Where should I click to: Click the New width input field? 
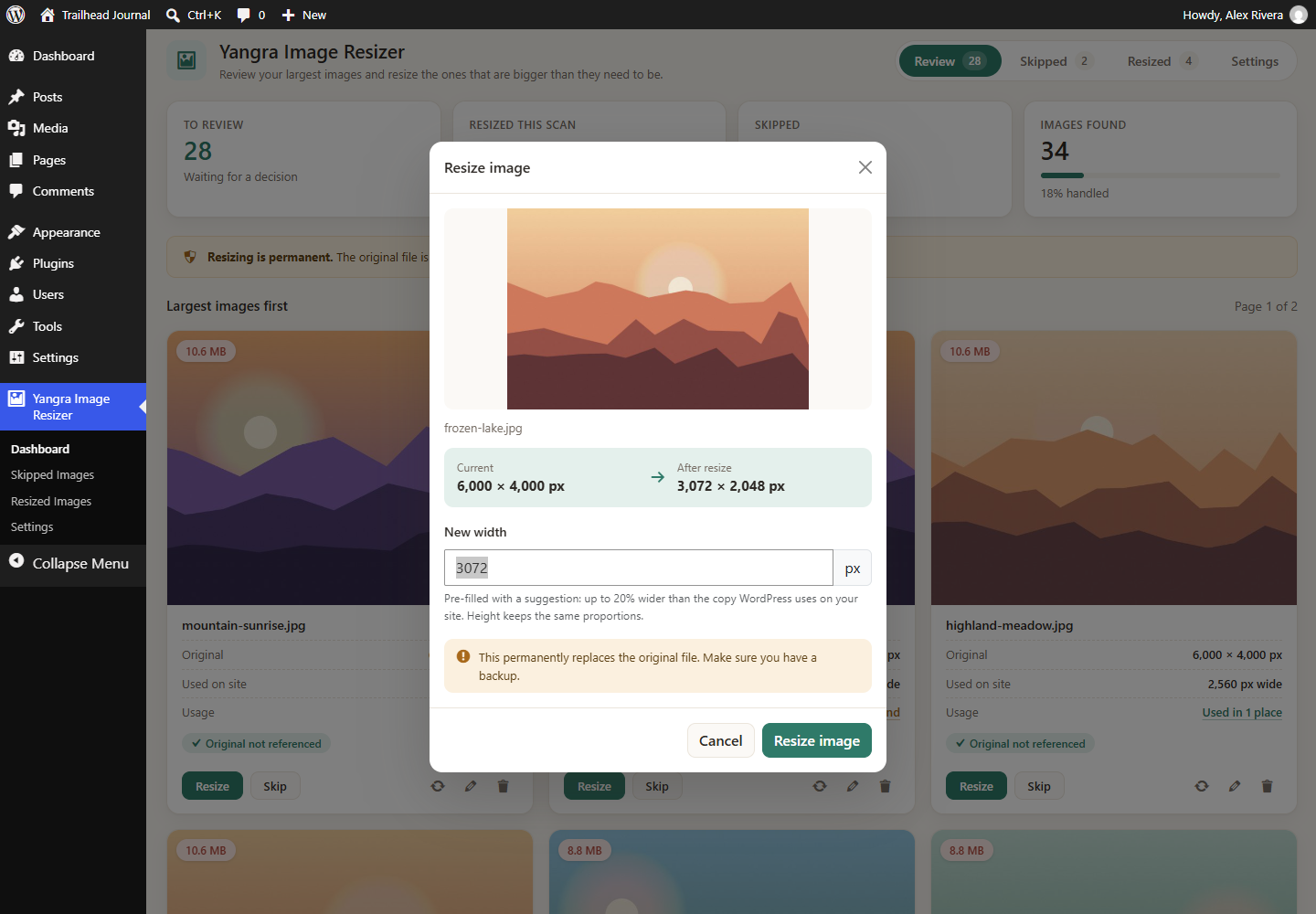click(x=639, y=568)
